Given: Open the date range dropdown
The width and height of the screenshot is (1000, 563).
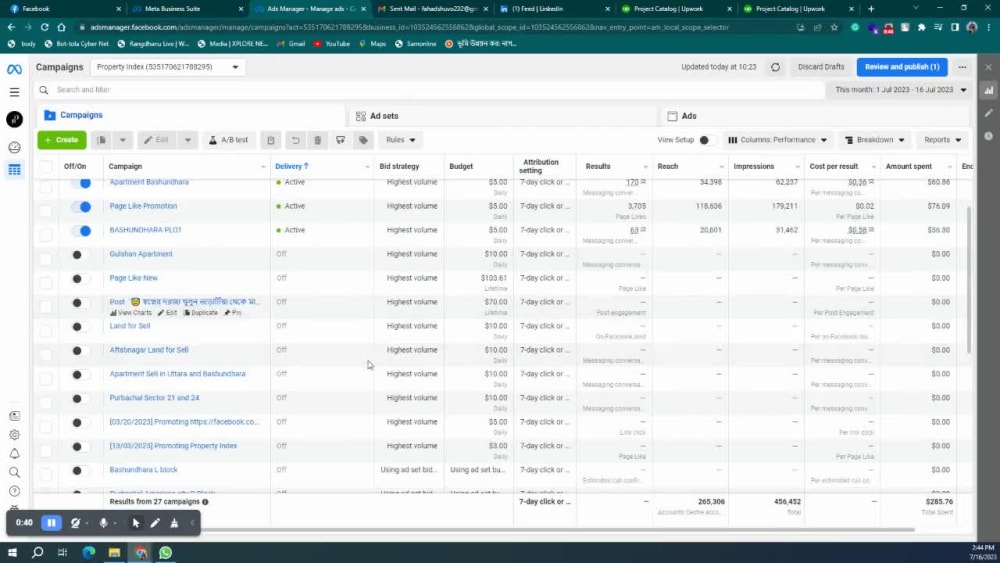Looking at the screenshot, I should [x=901, y=90].
